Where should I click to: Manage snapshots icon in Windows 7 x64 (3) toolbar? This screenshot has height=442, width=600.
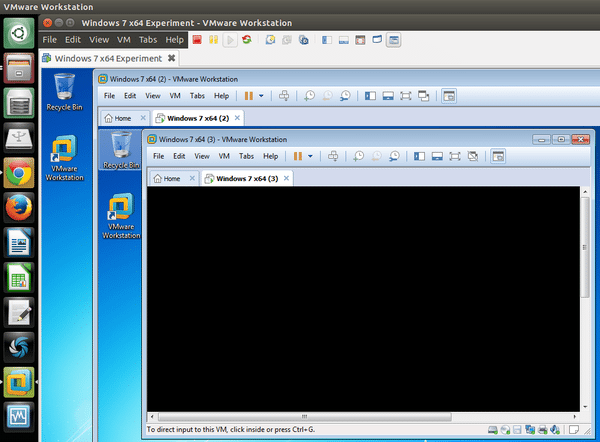click(394, 156)
